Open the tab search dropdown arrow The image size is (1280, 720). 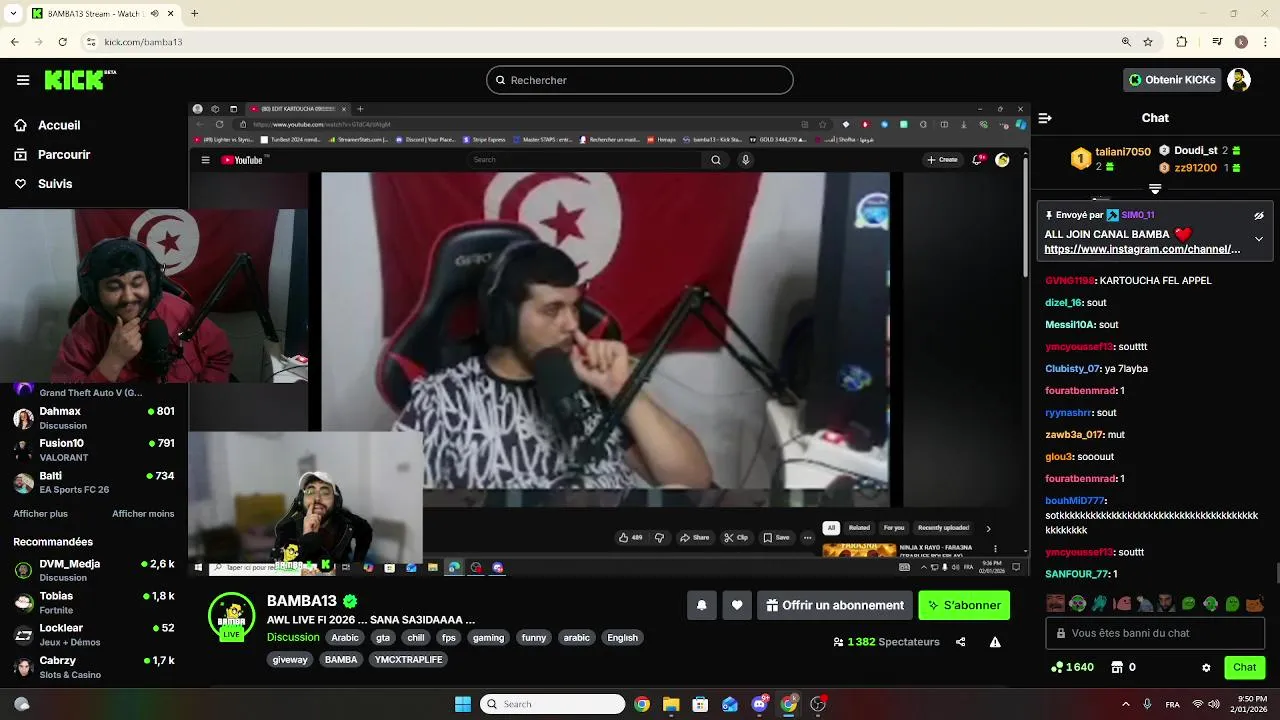click(13, 14)
